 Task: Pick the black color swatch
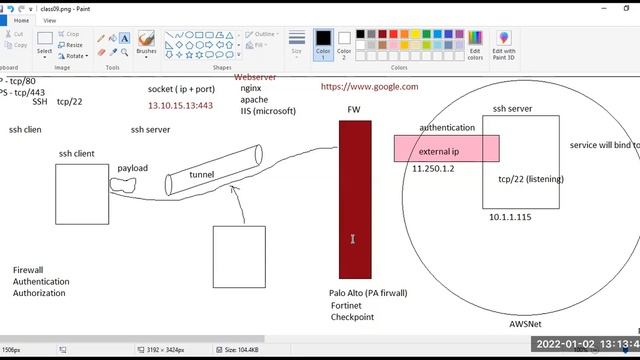click(x=360, y=34)
